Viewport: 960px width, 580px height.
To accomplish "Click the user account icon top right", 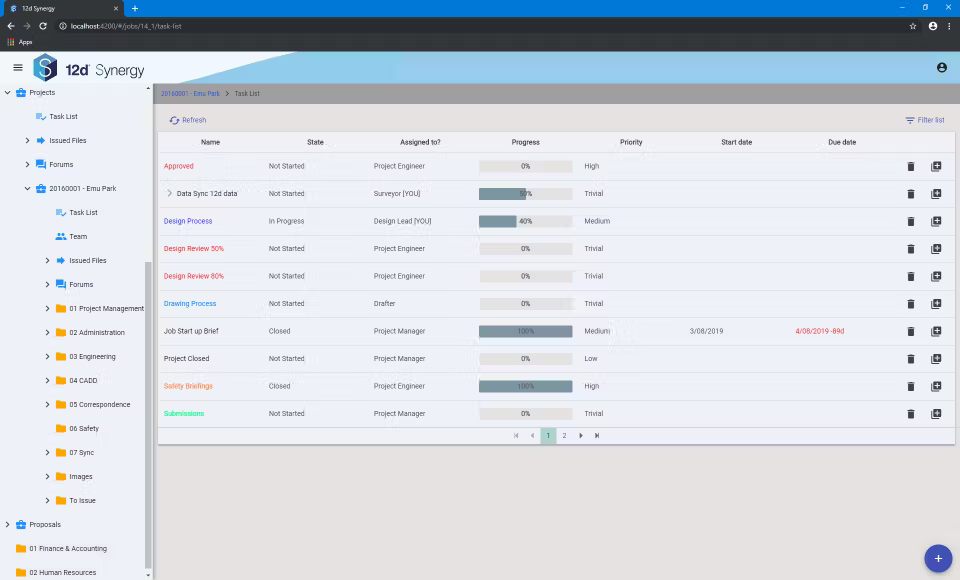I will (x=941, y=67).
